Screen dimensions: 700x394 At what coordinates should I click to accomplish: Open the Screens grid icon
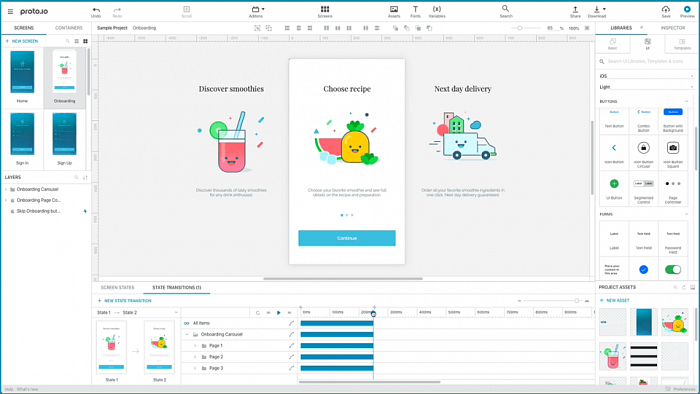click(x=325, y=9)
